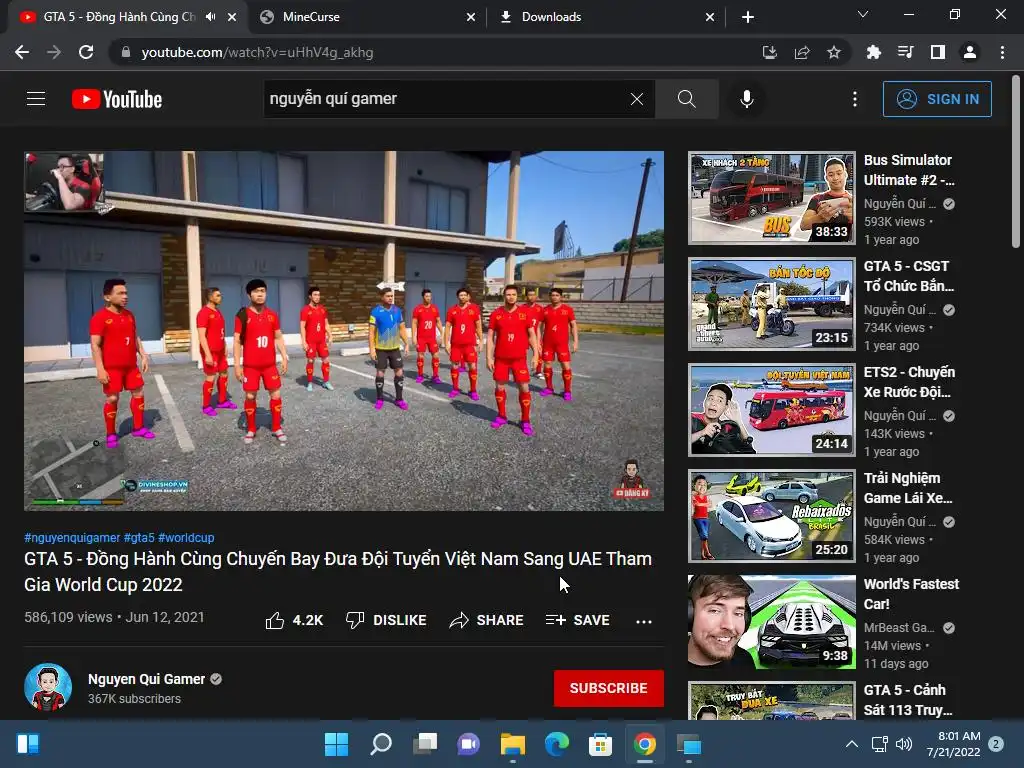The width and height of the screenshot is (1024, 768).
Task: Select the GTA 5 YouTube tab
Action: pyautogui.click(x=120, y=17)
